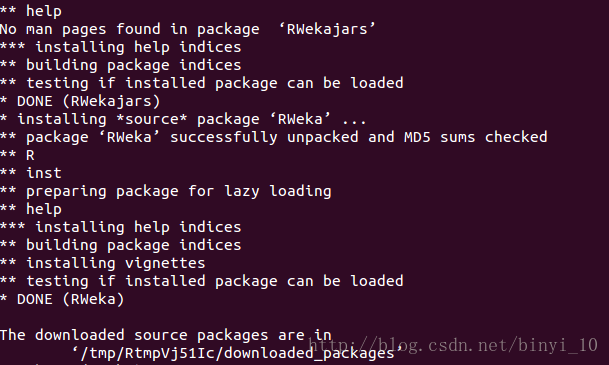Screen dimensions: 609x365
Task: Click the 'installing *source* package RWeka' line
Action: 183,119
